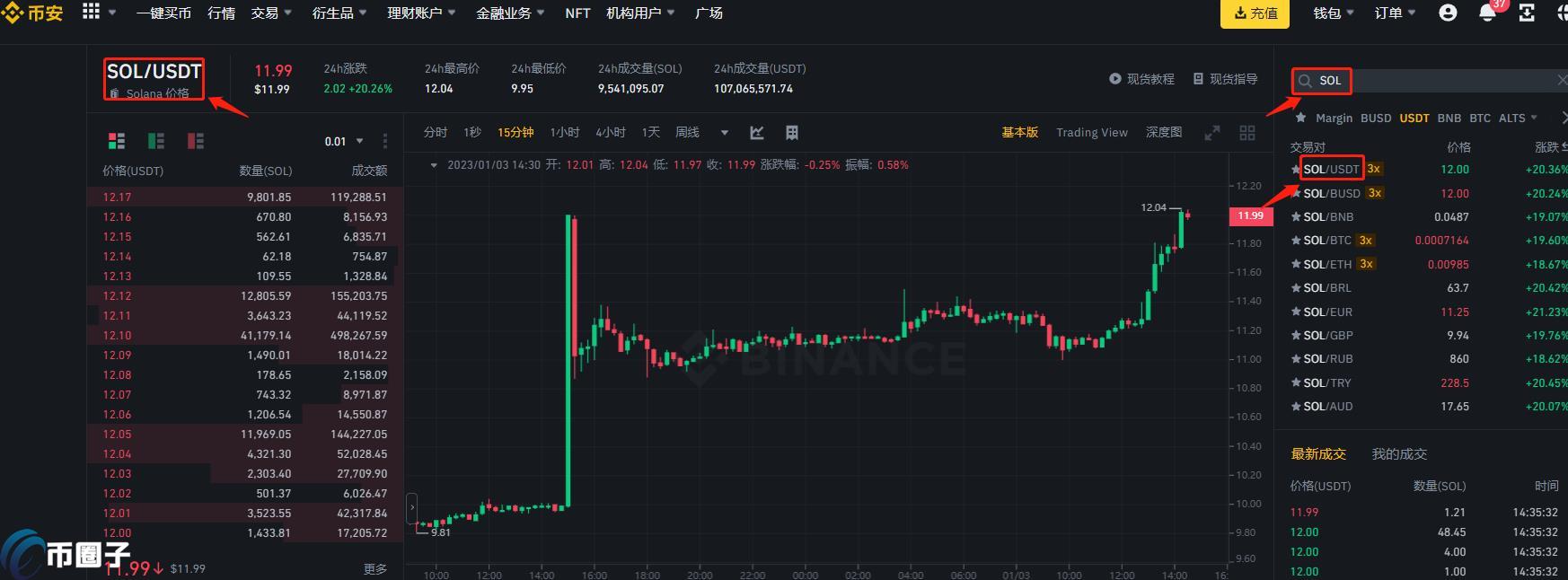Open the 钱包 wallet dropdown

point(1333,13)
